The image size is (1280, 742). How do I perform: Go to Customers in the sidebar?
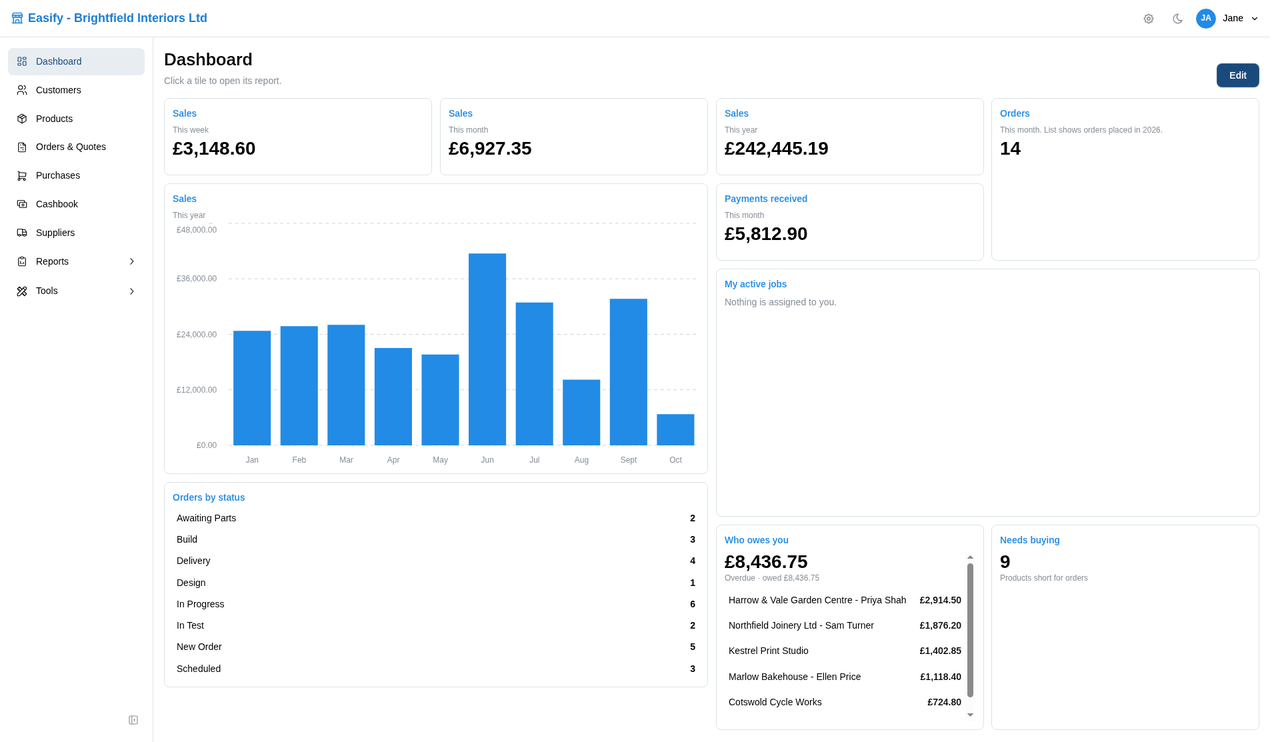click(x=76, y=90)
